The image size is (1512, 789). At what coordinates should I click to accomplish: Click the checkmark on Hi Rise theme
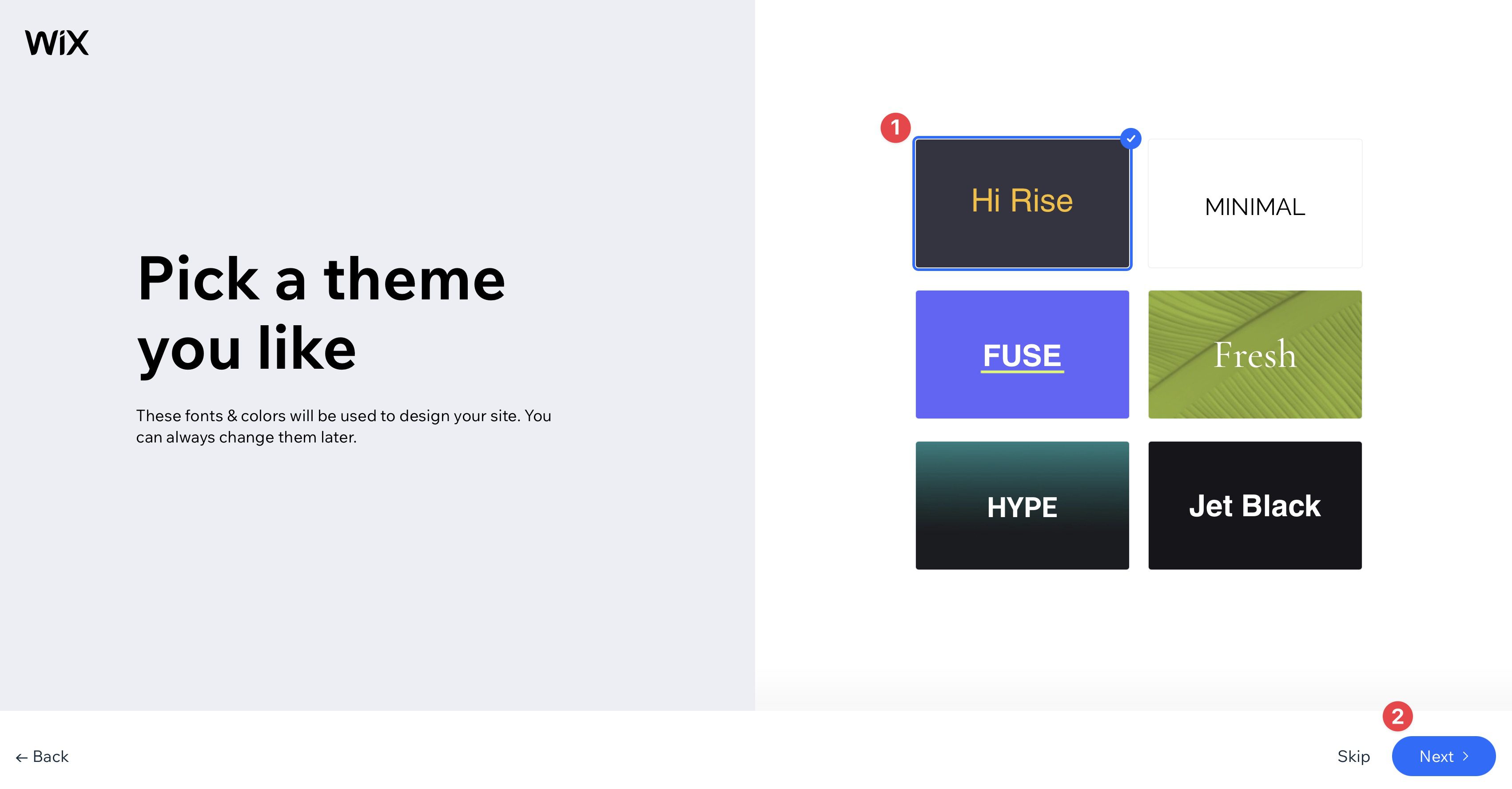pos(1130,139)
